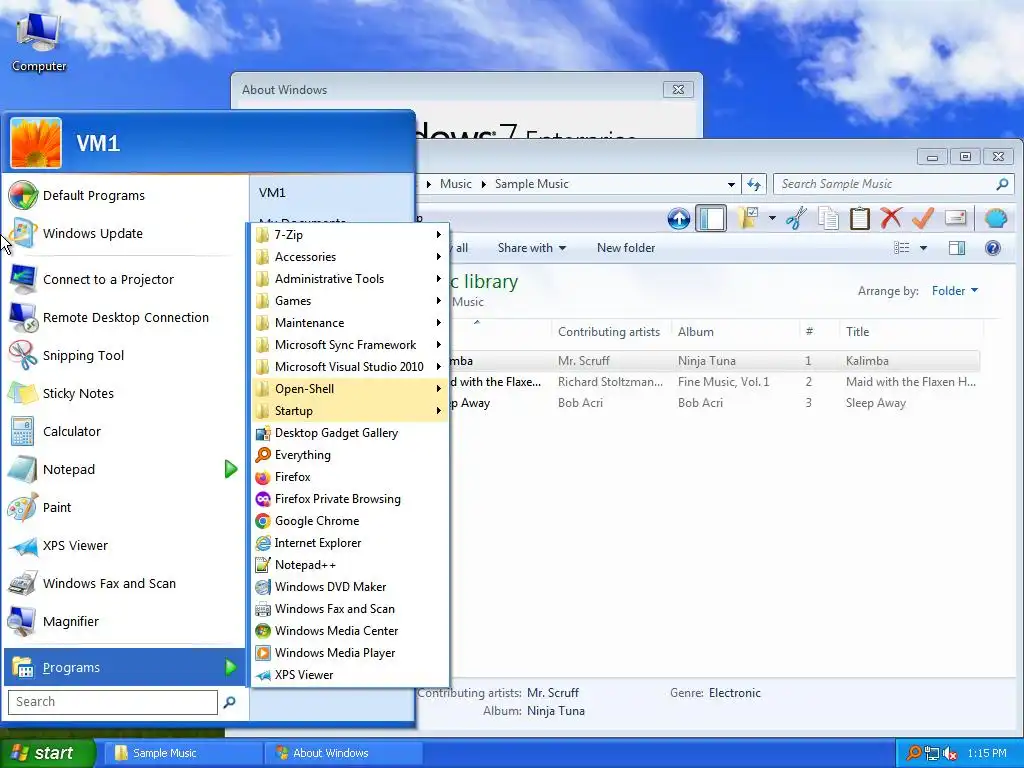
Task: Click the orange checkmark Properties icon
Action: (x=923, y=218)
